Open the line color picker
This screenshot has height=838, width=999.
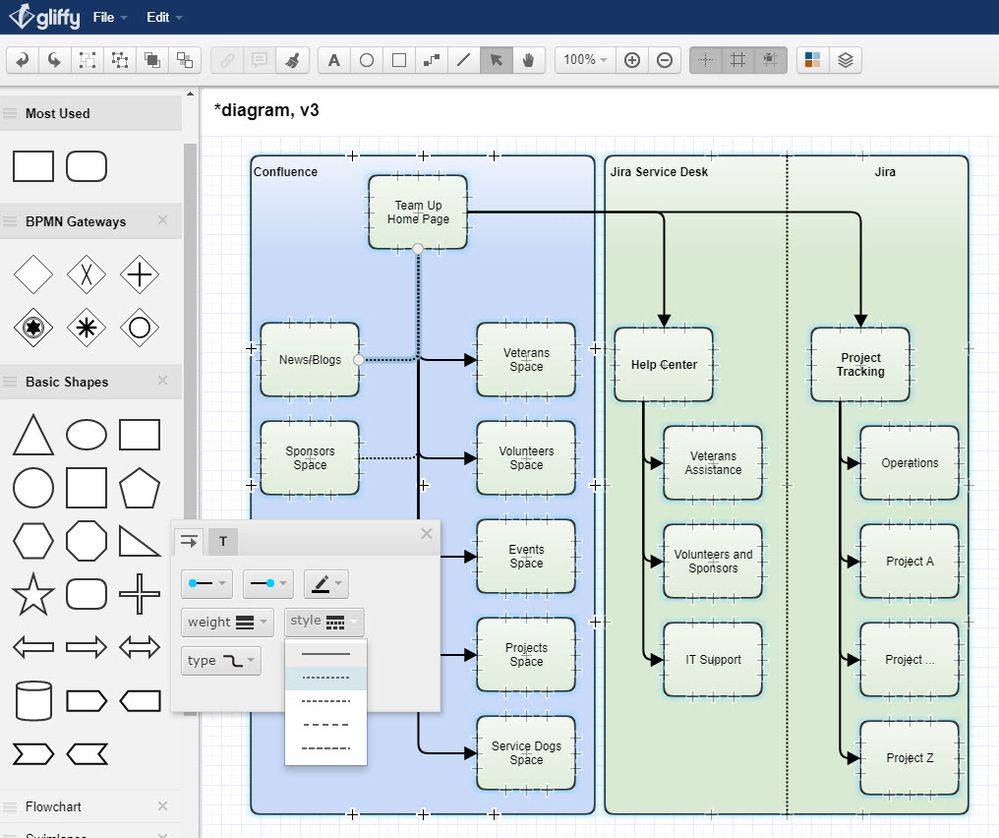(x=326, y=583)
